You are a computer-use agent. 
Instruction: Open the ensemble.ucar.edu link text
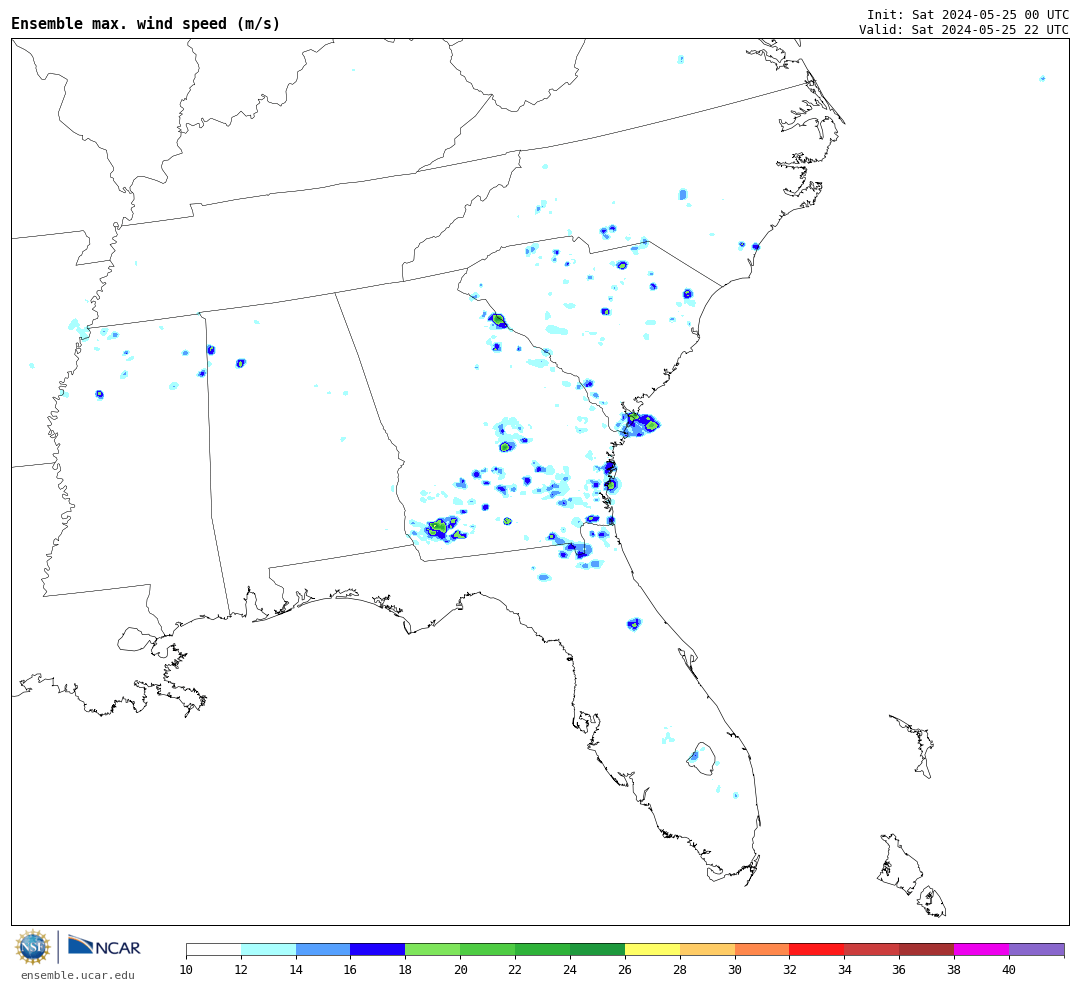[x=78, y=975]
